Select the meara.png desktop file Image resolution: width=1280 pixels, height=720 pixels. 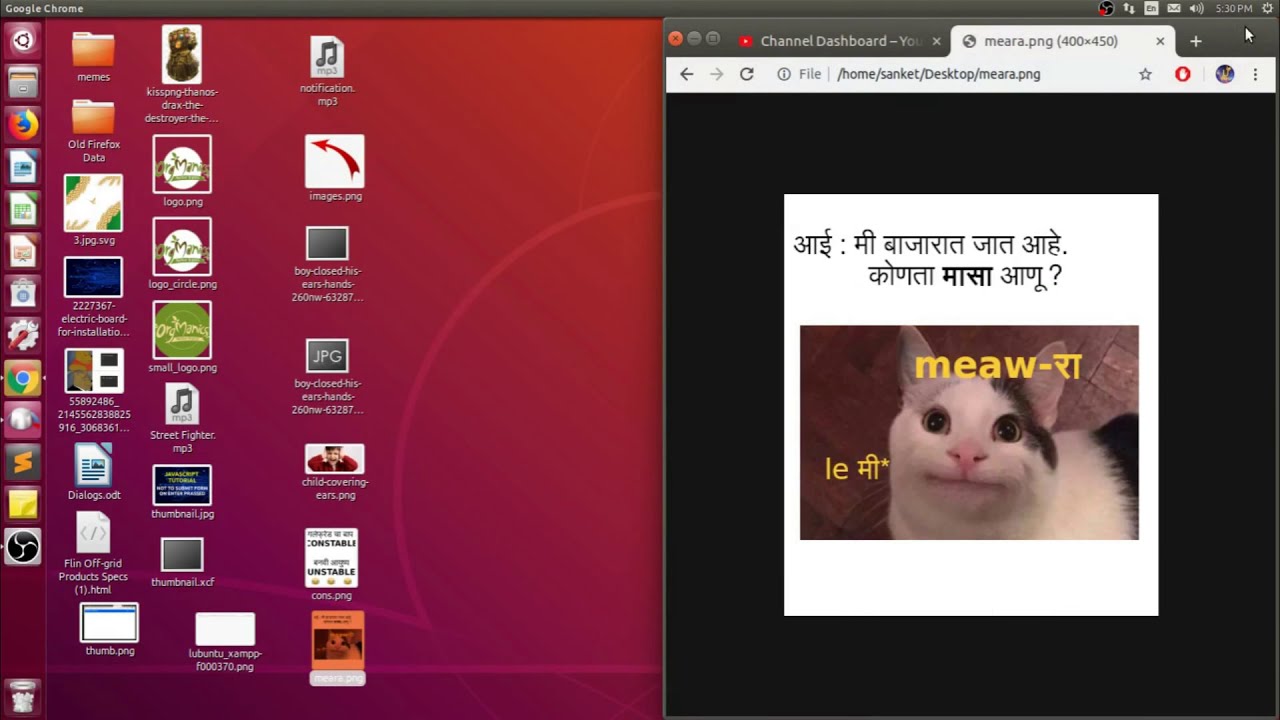pos(338,647)
